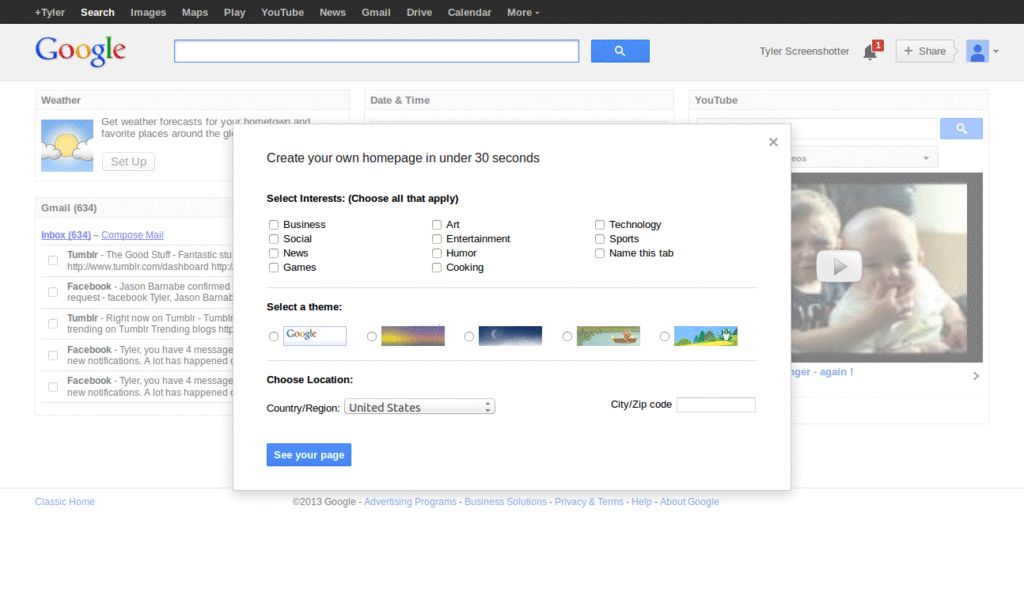Select Images in the top navigation

148,12
